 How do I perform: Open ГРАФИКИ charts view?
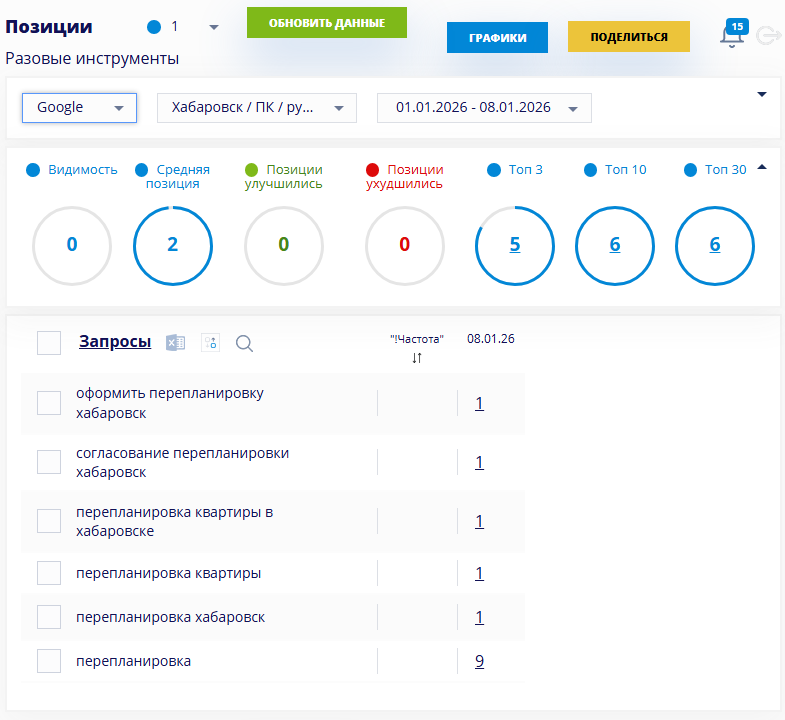(498, 37)
